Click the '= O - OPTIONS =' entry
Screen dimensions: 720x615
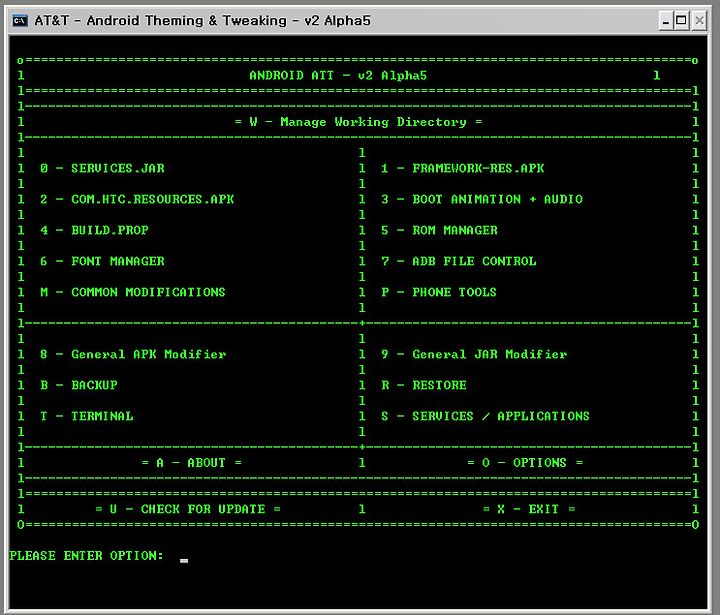pos(525,463)
